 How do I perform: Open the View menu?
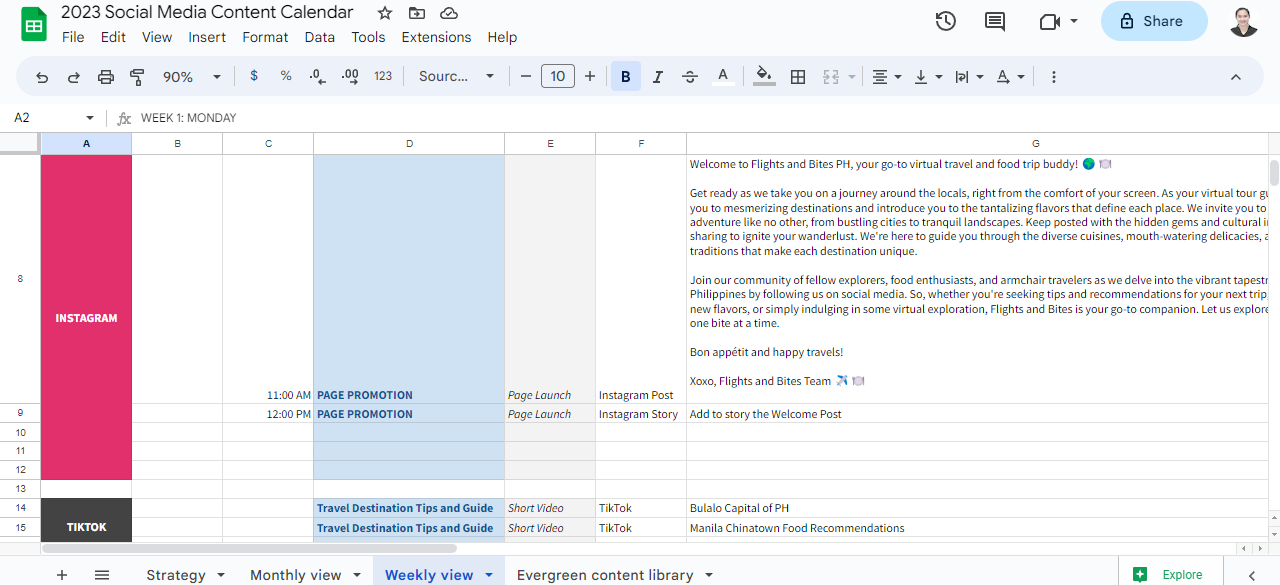(x=157, y=37)
